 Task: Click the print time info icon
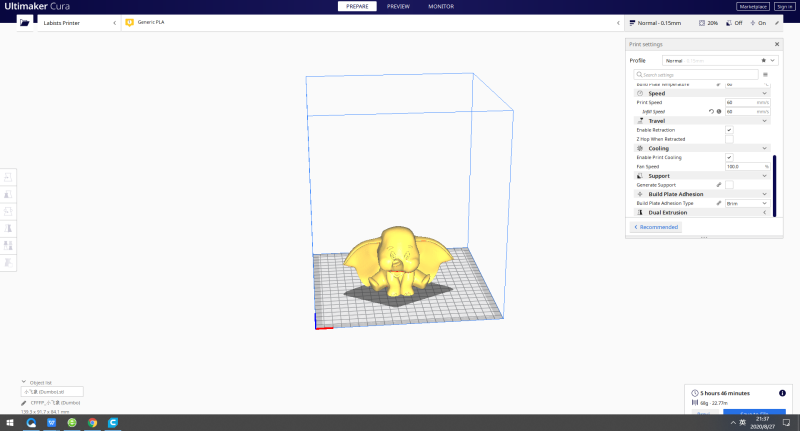click(782, 393)
